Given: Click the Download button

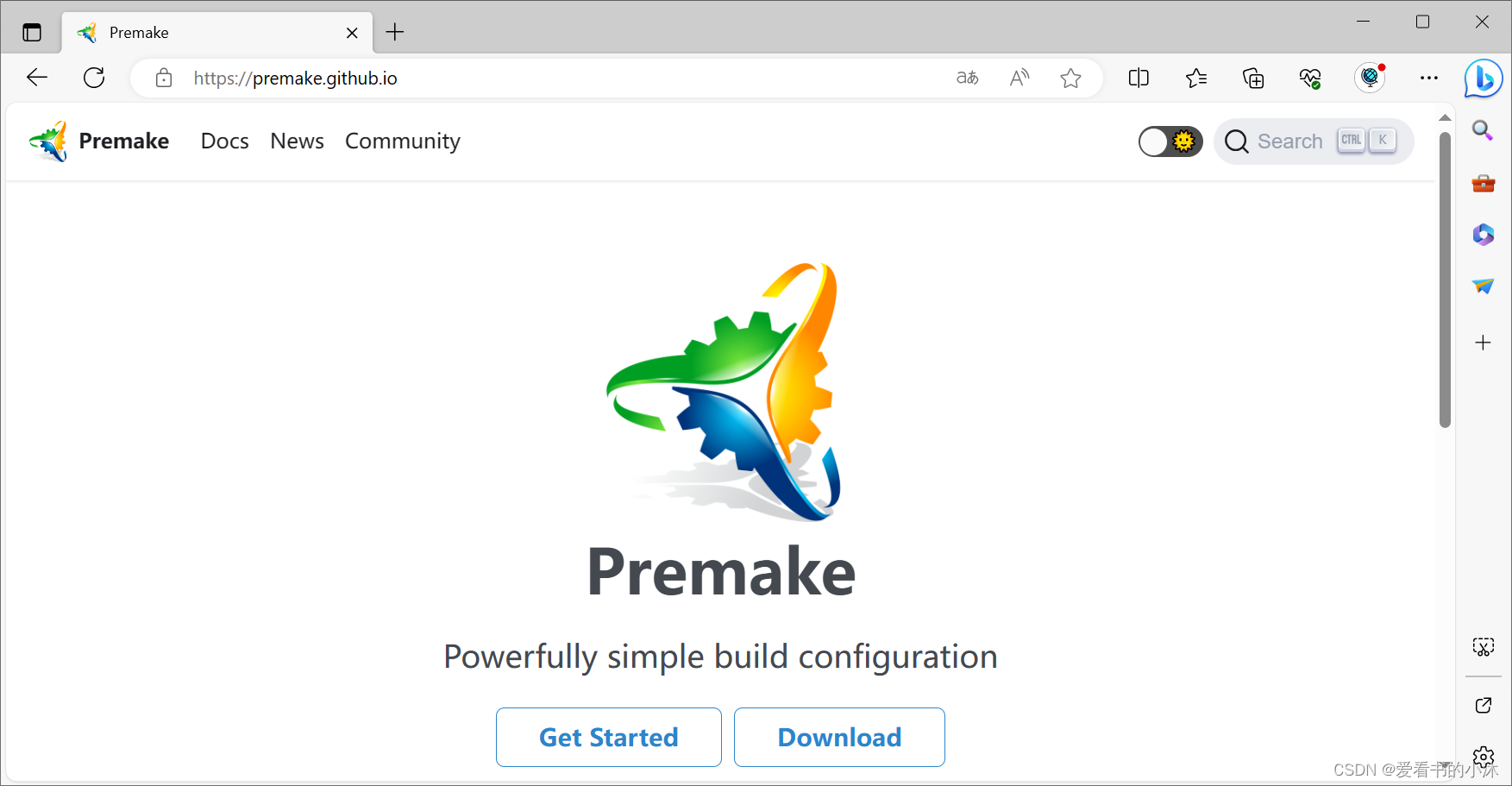Looking at the screenshot, I should pyautogui.click(x=839, y=738).
